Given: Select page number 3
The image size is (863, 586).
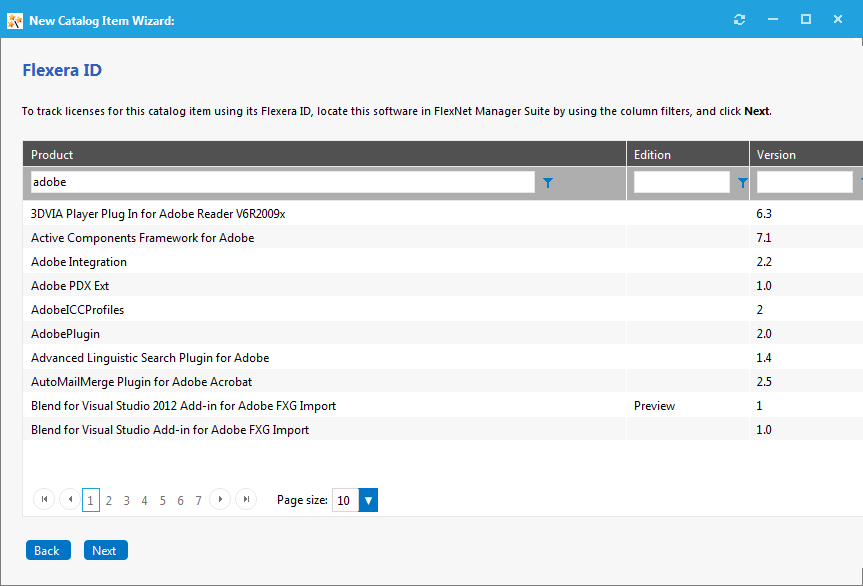Looking at the screenshot, I should (126, 499).
